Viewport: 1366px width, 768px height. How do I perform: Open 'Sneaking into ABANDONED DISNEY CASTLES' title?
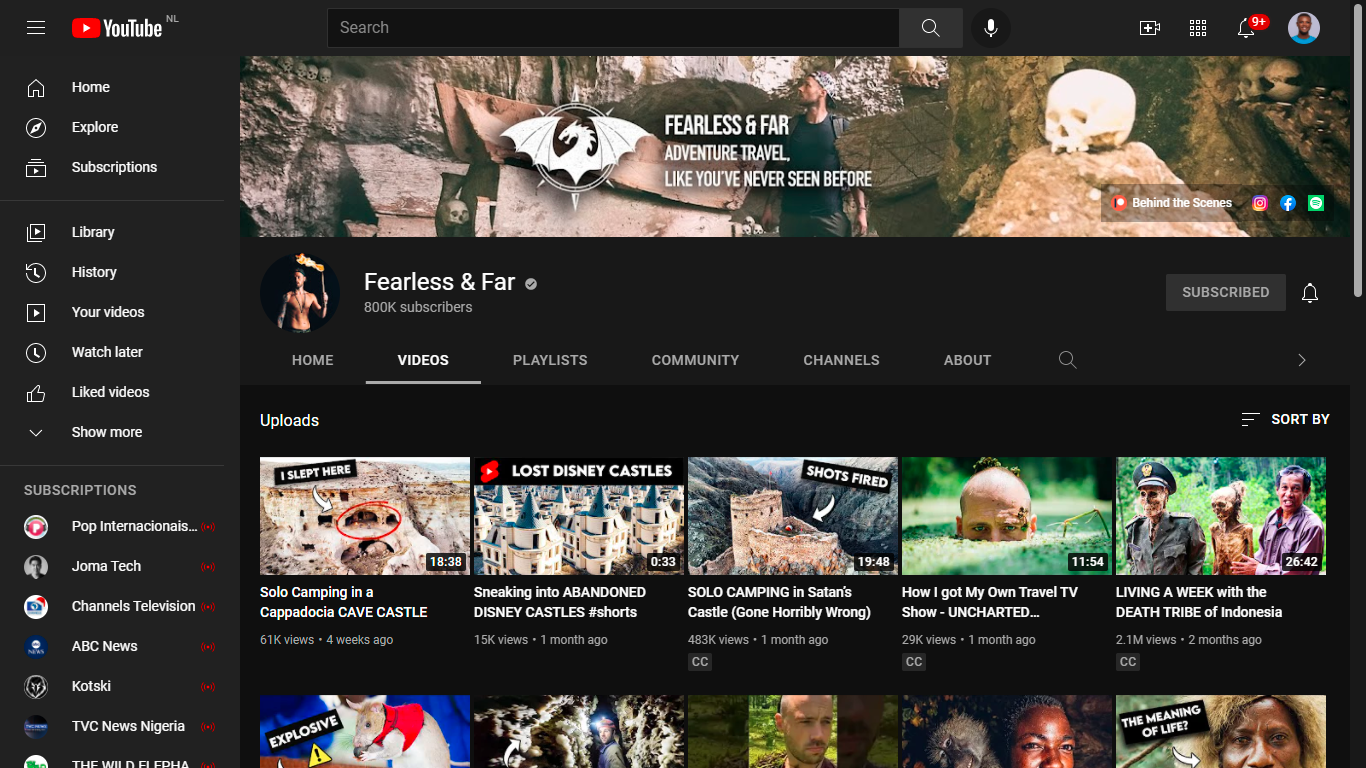(x=560, y=602)
